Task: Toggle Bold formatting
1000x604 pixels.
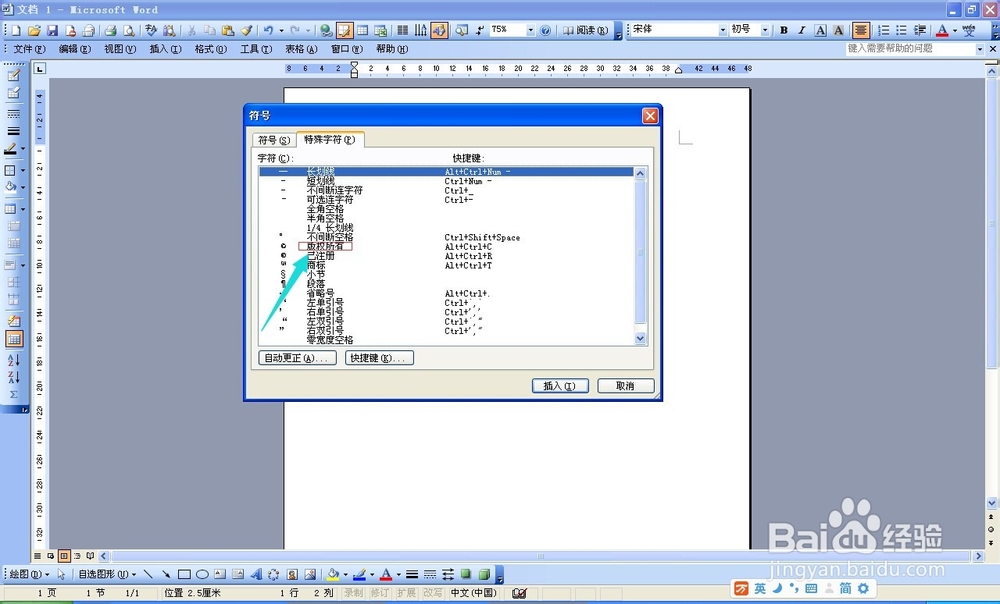Action: pyautogui.click(x=784, y=30)
